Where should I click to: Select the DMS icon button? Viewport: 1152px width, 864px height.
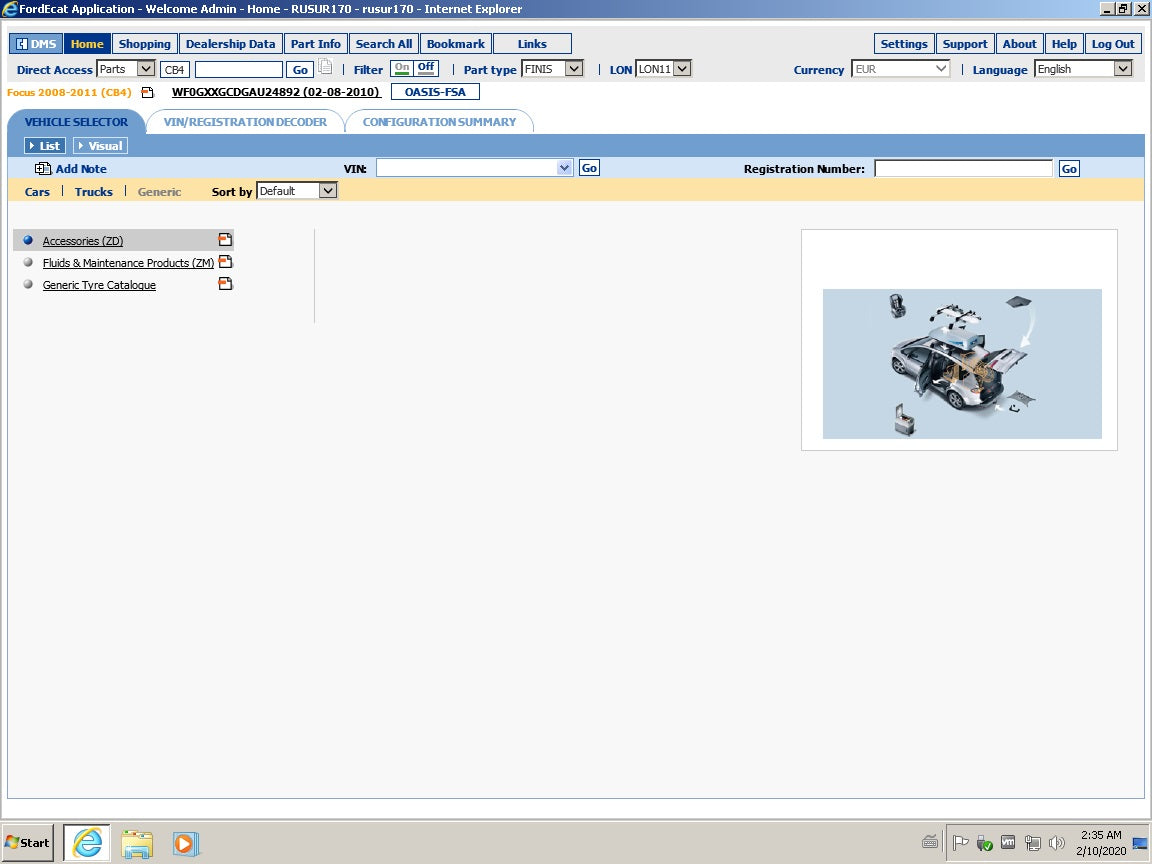point(35,43)
